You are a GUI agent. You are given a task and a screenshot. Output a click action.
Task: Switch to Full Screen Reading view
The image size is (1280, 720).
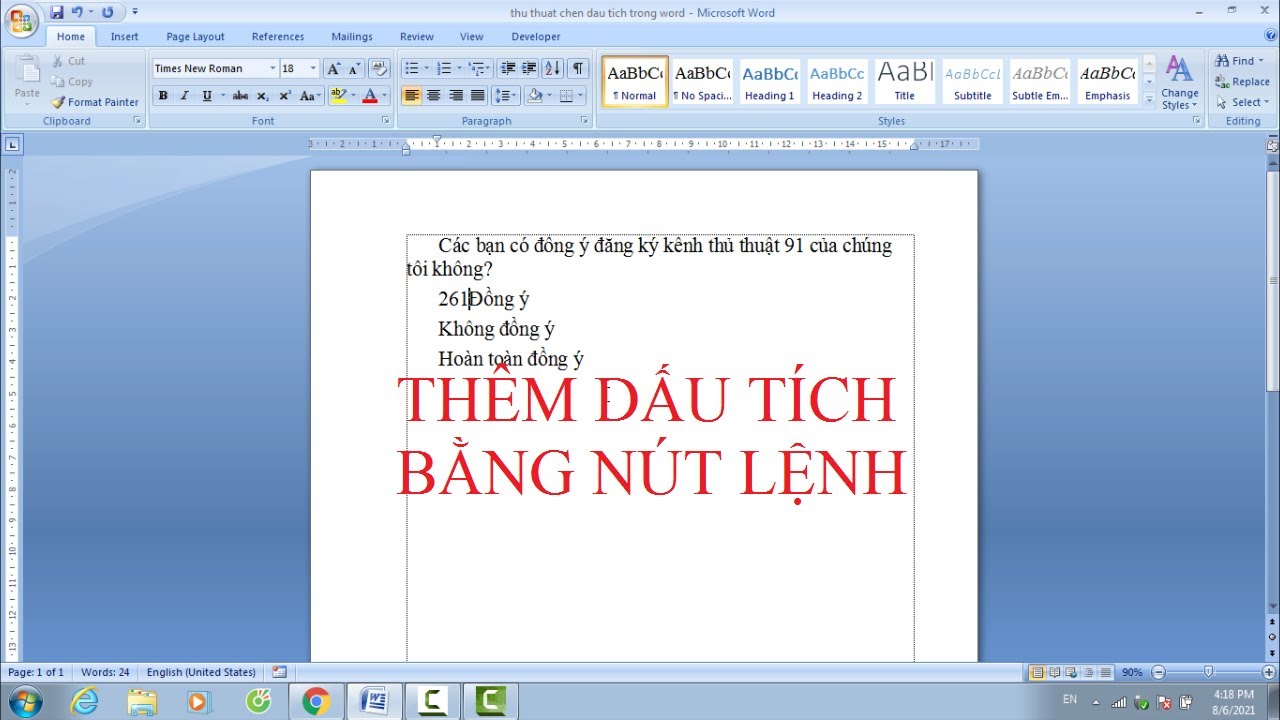(1054, 672)
